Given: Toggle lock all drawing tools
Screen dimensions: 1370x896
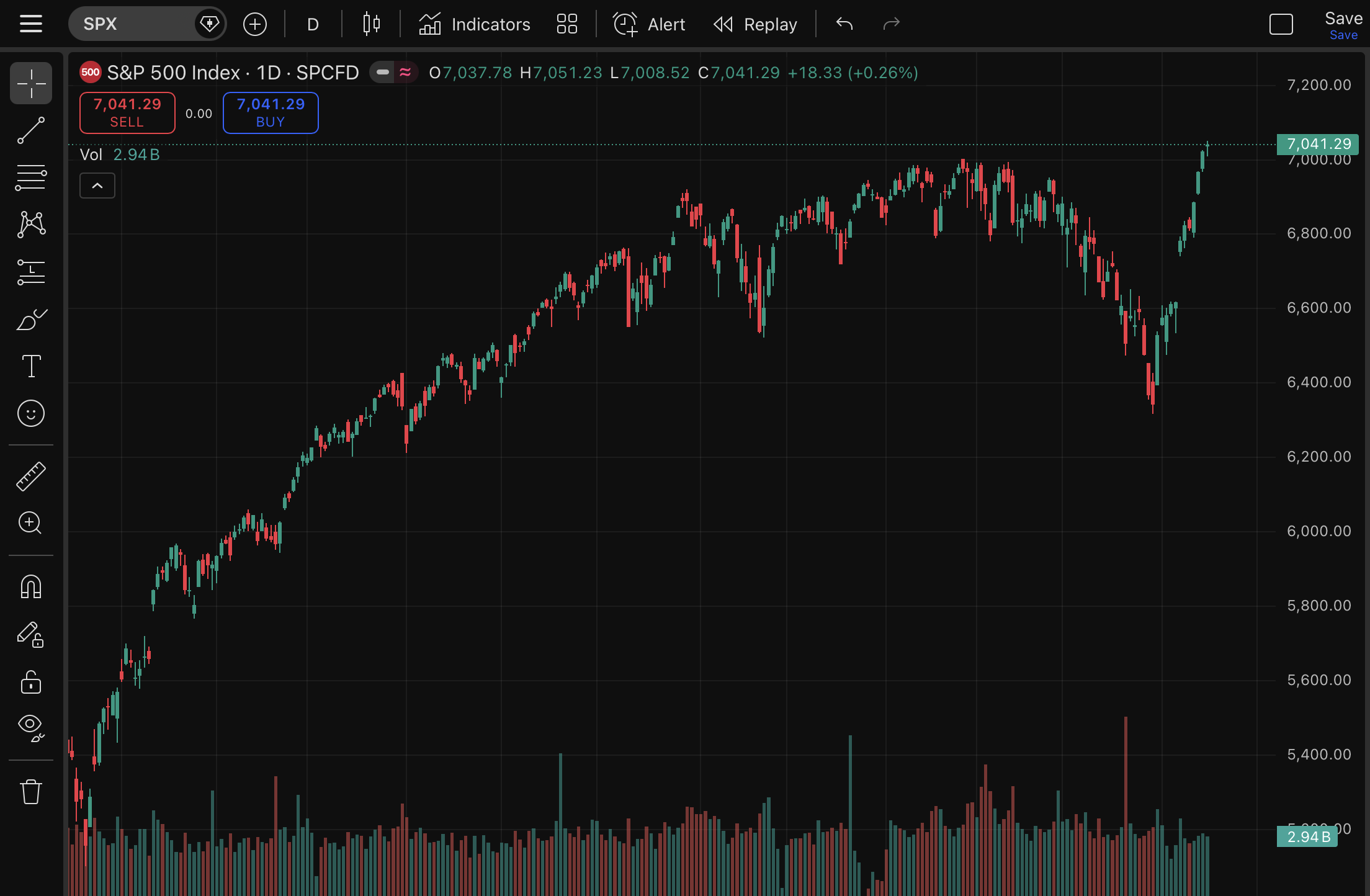Looking at the screenshot, I should coord(31,683).
